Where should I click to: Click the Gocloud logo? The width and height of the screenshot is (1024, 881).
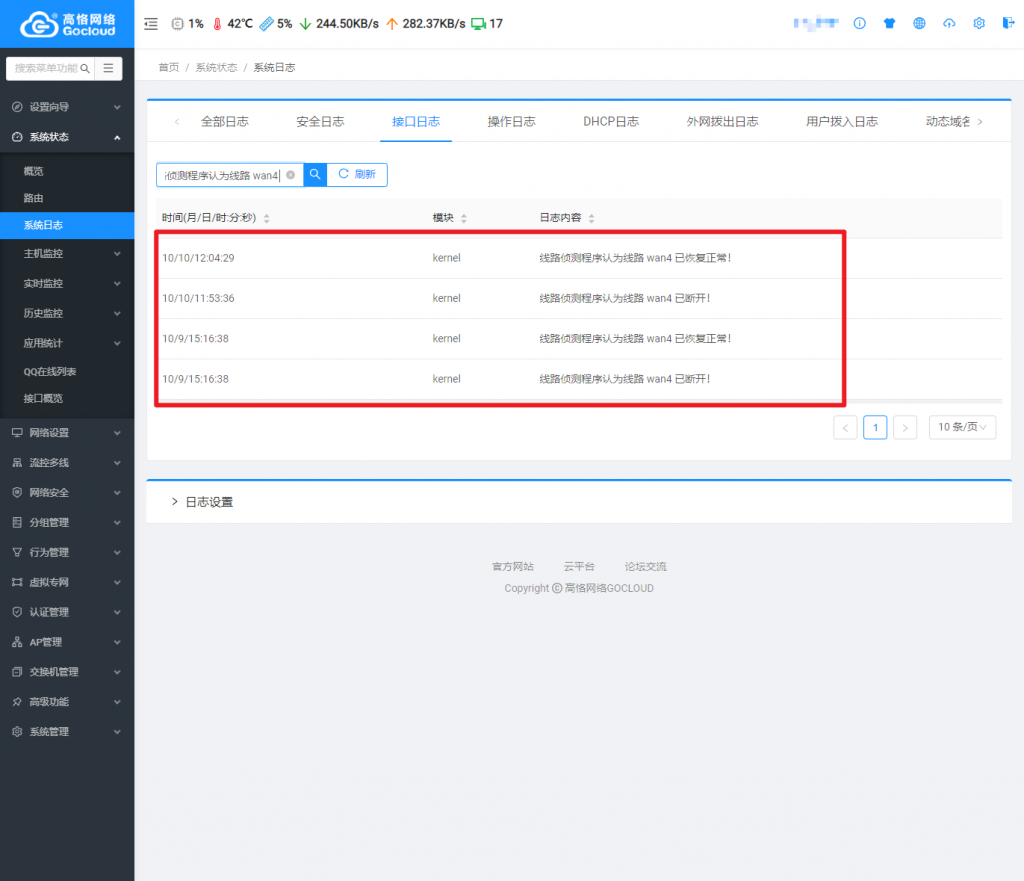(67, 24)
